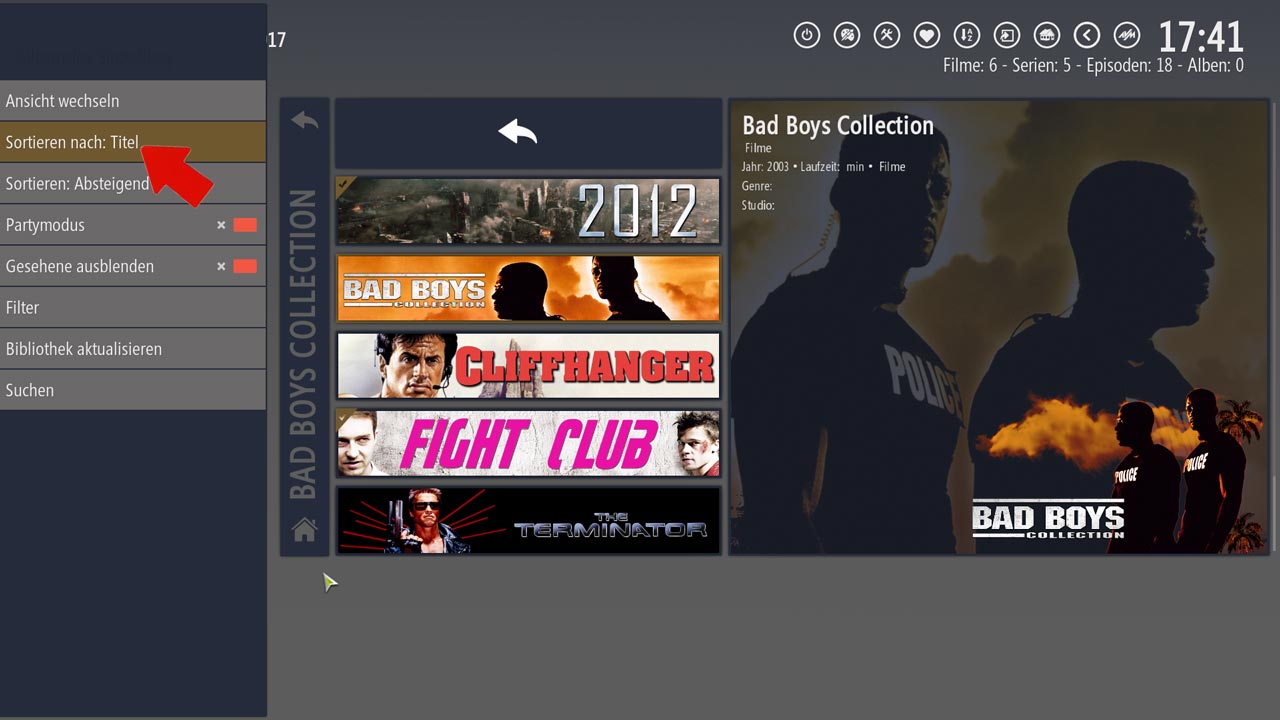
Task: Click the home icon in vertical sidebar
Action: point(304,529)
